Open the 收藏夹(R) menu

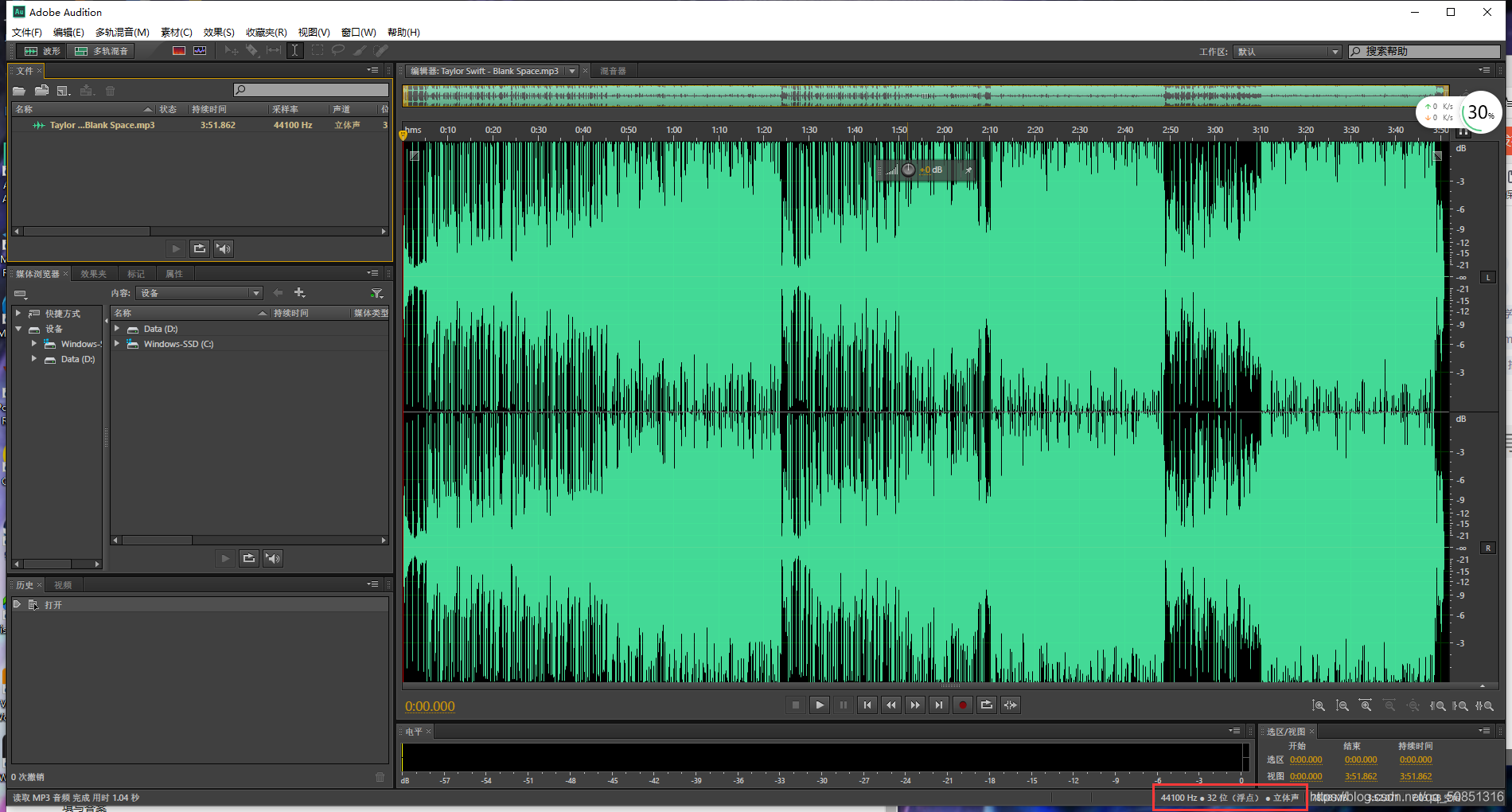267,33
